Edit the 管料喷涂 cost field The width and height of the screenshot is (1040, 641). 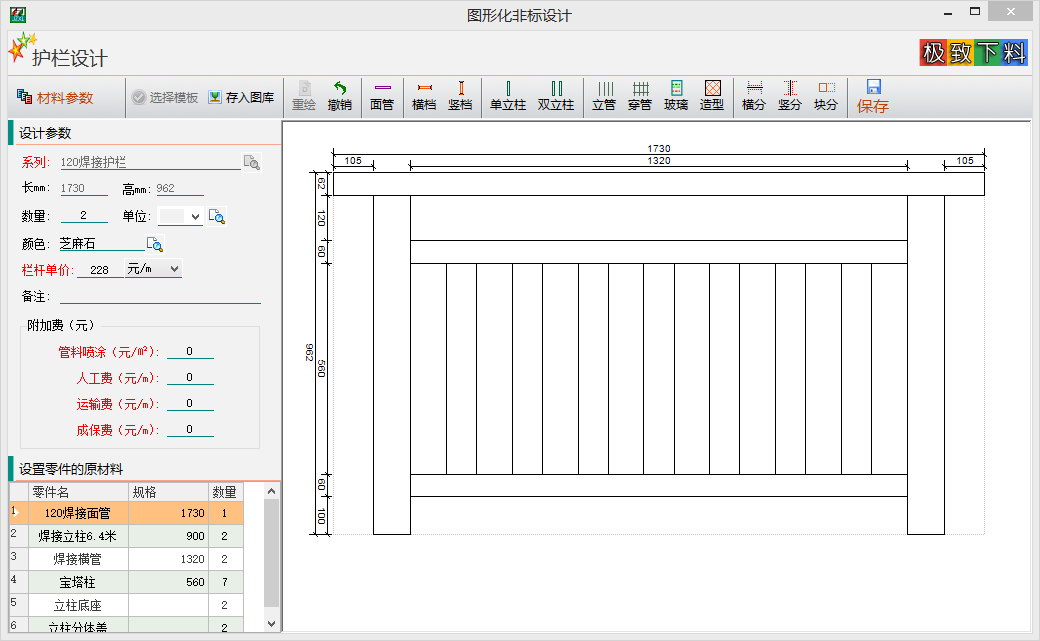[190, 351]
